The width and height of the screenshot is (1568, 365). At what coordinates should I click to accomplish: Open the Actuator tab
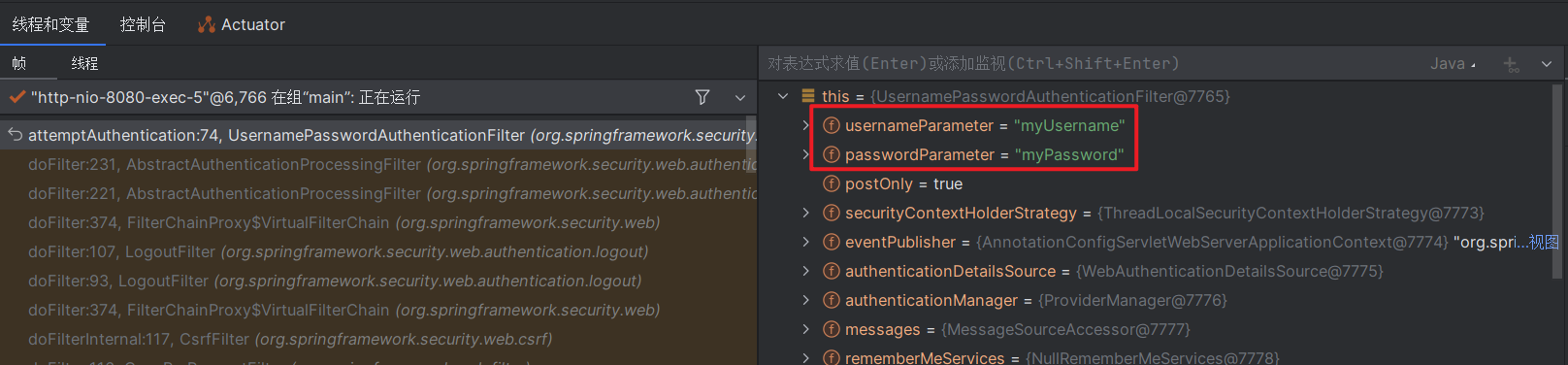tap(242, 24)
